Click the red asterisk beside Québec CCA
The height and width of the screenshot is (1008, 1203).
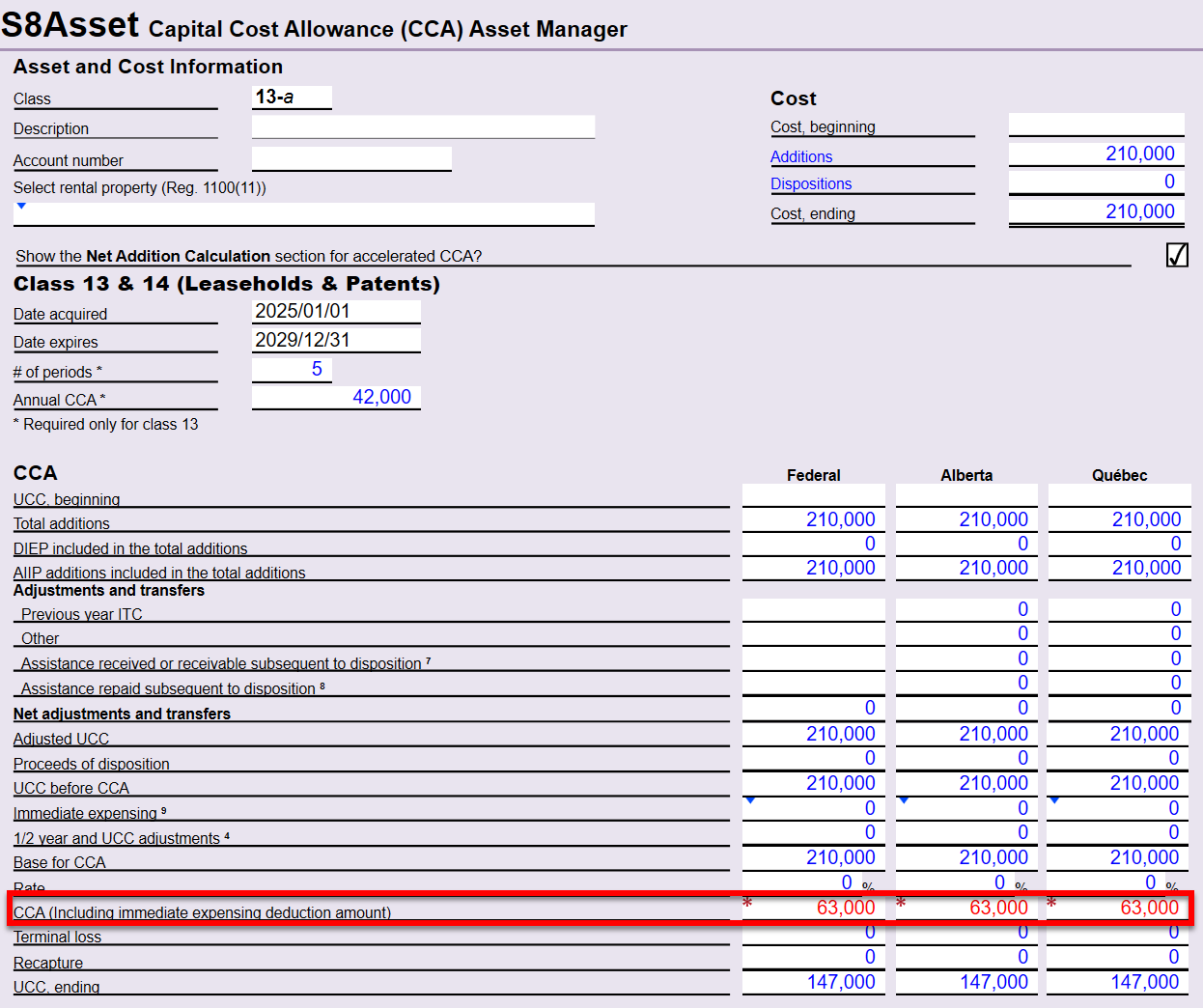click(1052, 904)
